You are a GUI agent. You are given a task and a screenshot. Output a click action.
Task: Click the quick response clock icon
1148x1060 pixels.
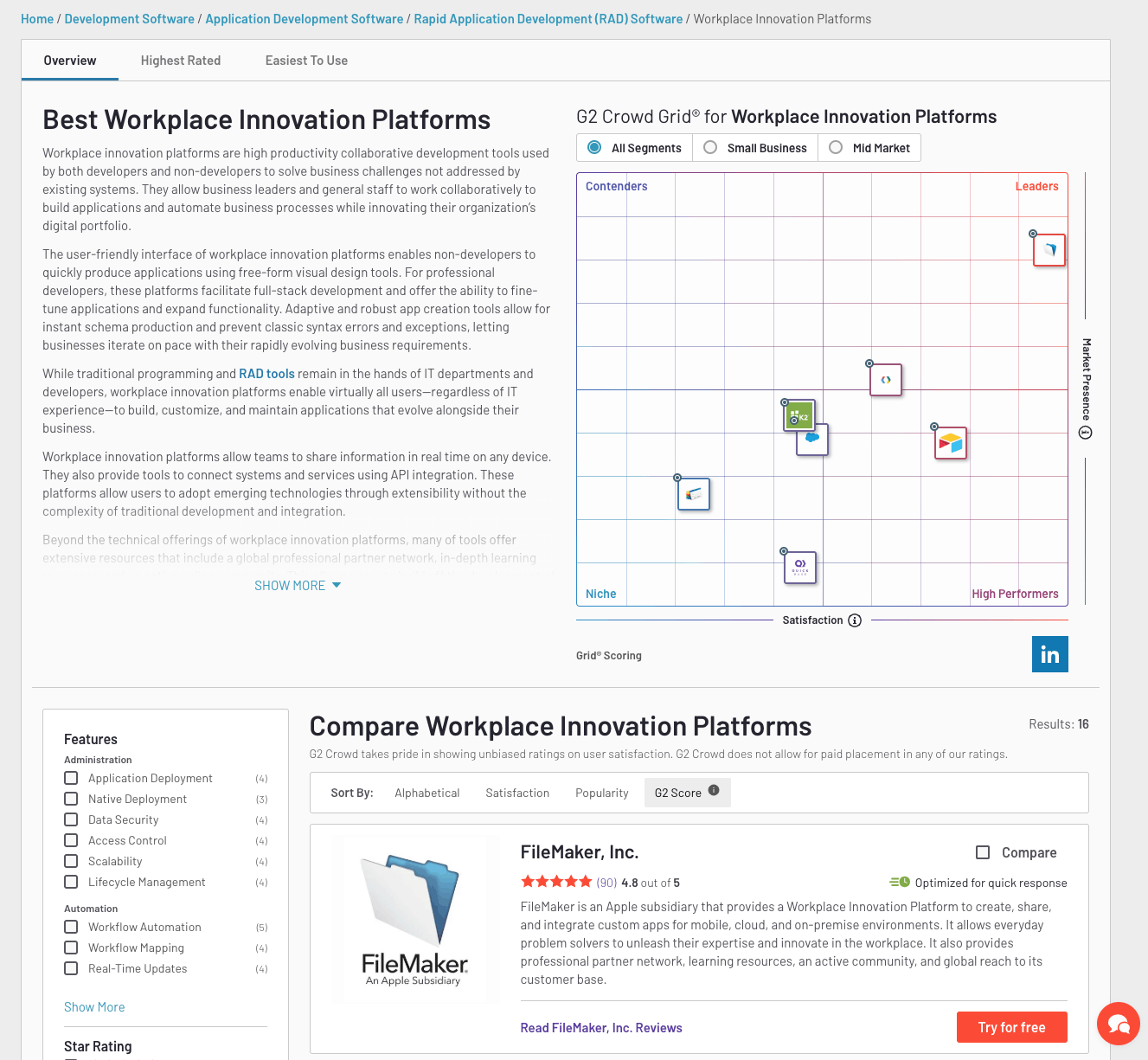900,883
